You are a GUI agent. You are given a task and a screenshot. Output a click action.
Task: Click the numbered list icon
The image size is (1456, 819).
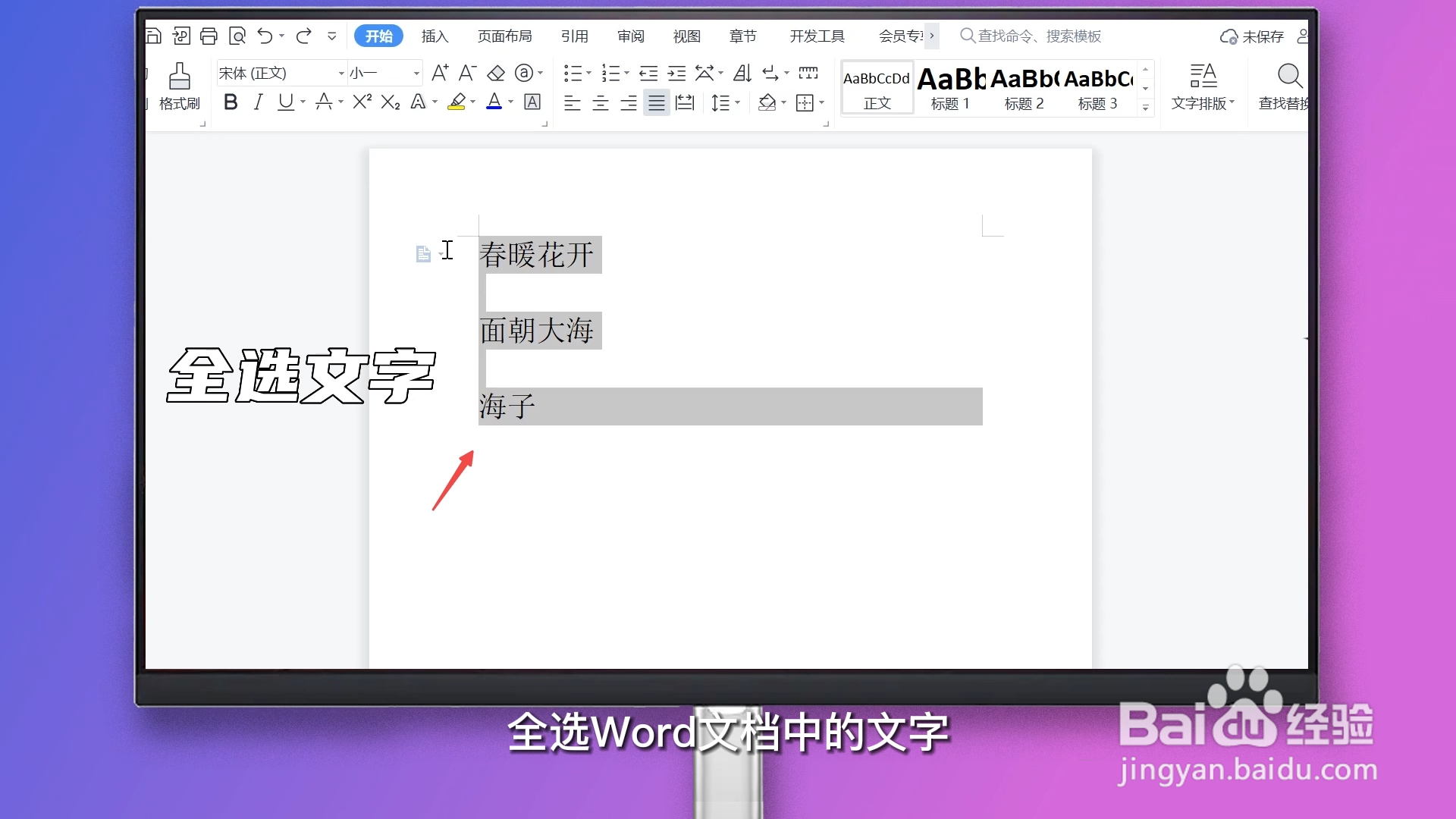click(x=610, y=73)
